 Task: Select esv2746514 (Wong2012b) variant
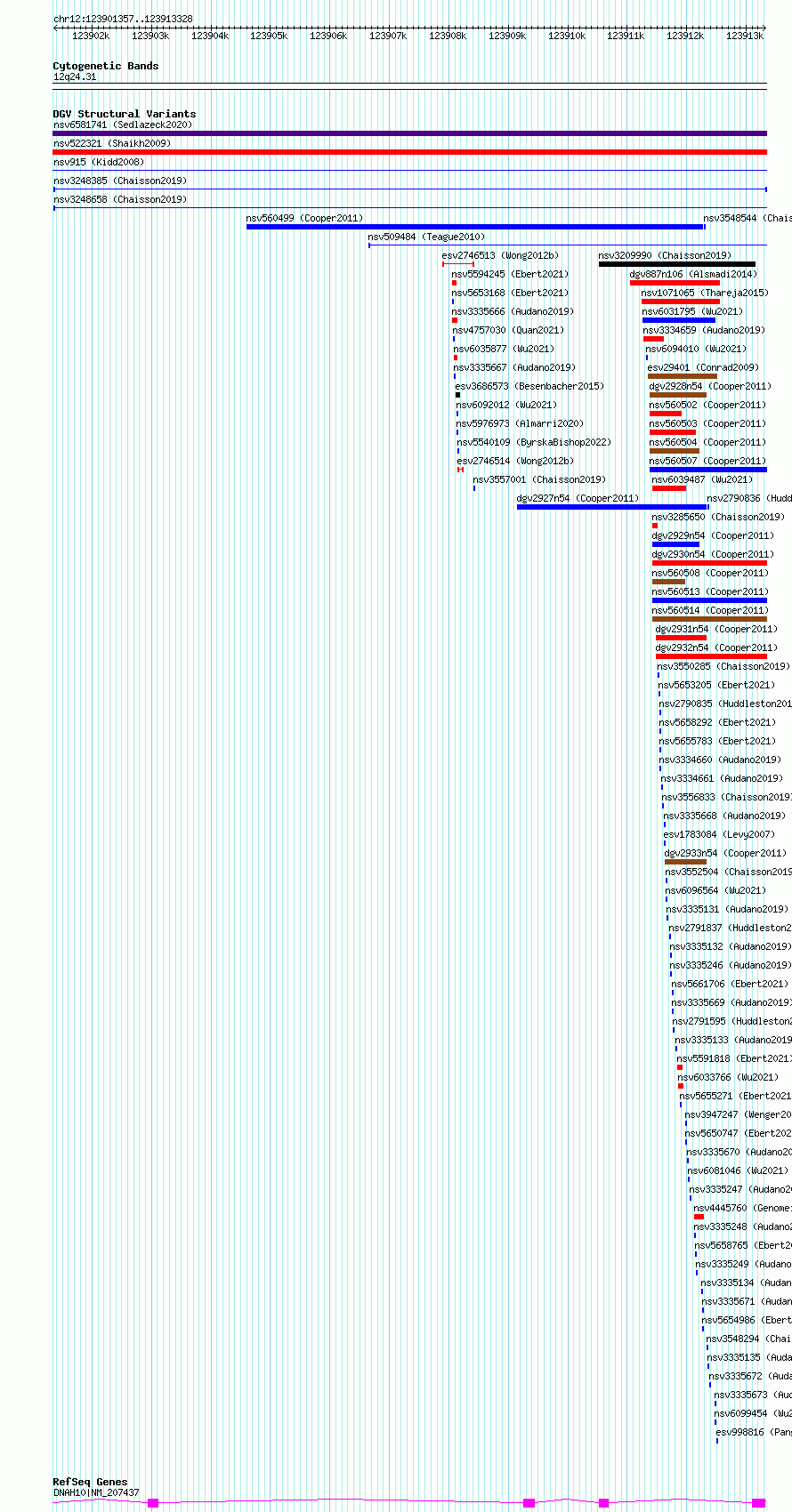point(515,461)
